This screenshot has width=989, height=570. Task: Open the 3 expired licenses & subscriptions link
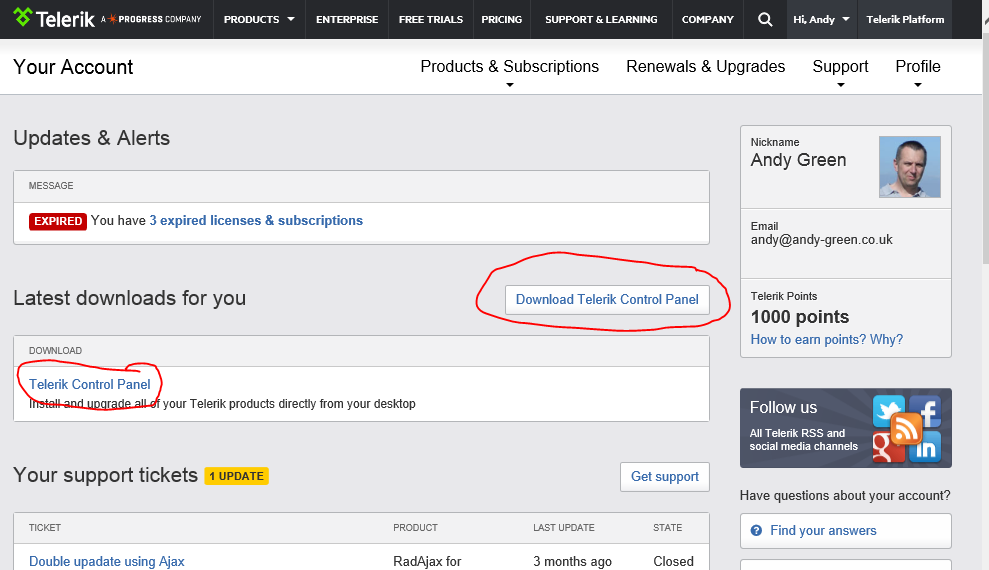[256, 220]
